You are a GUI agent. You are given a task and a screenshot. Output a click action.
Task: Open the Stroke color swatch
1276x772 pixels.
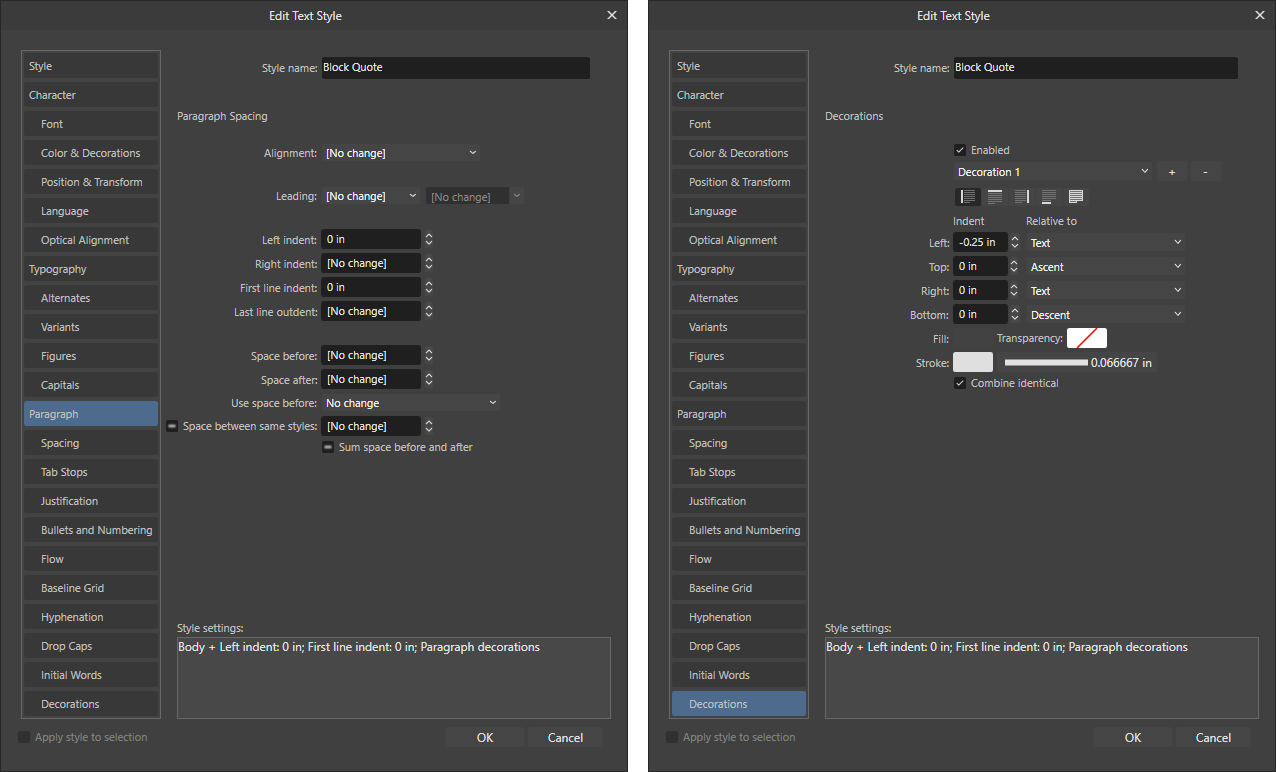click(971, 362)
